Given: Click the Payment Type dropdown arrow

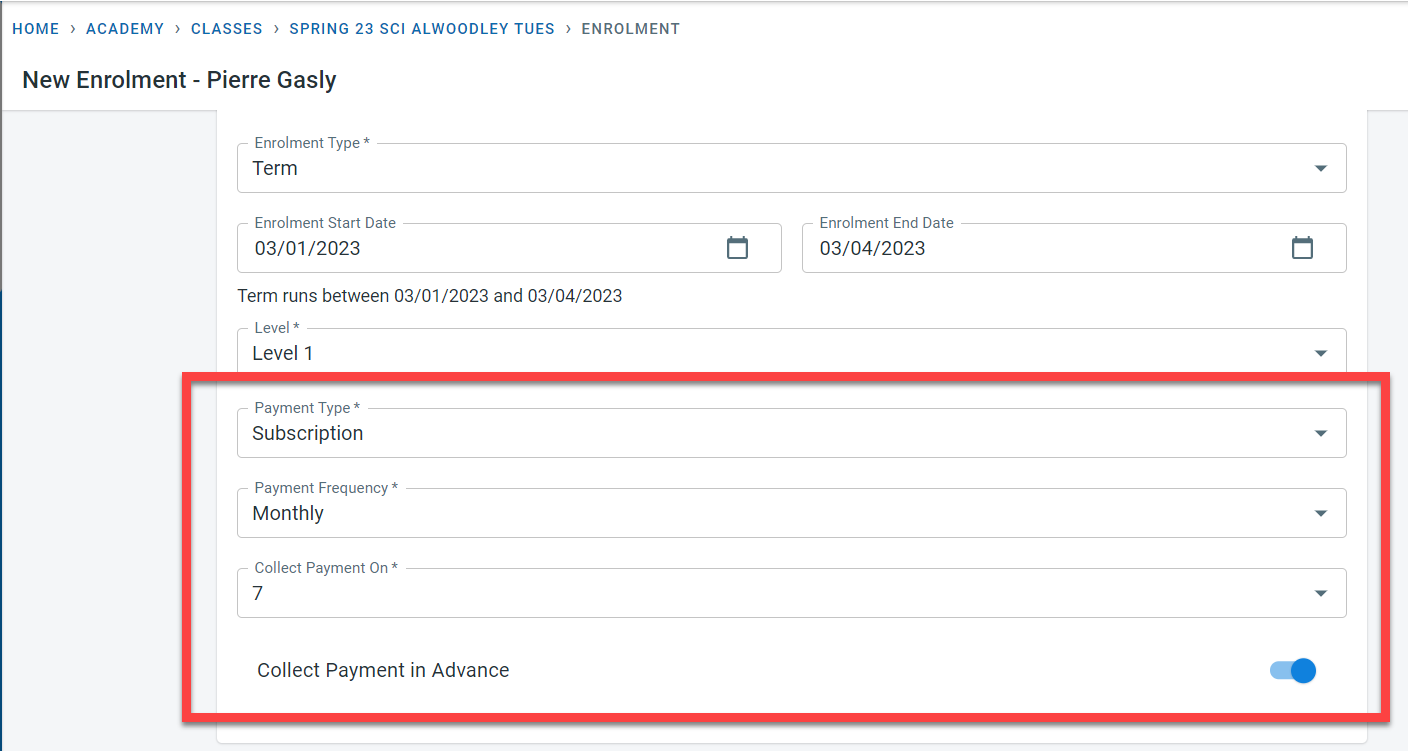Looking at the screenshot, I should [x=1321, y=434].
